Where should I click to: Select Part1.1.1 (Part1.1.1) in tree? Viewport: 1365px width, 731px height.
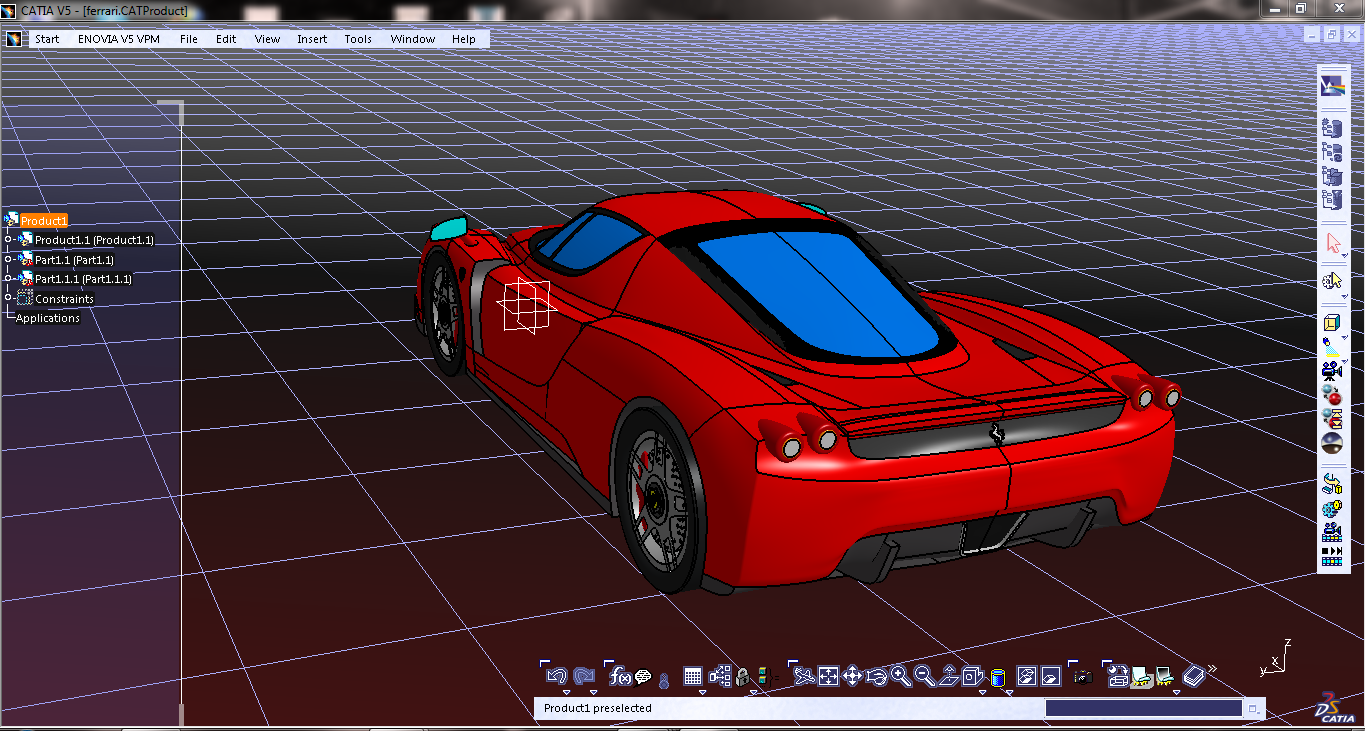(83, 278)
